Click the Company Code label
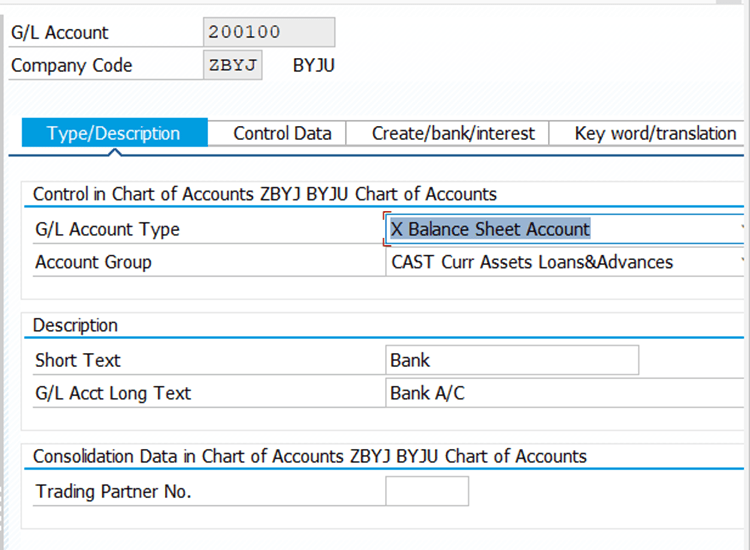The image size is (750, 550). pyautogui.click(x=71, y=66)
